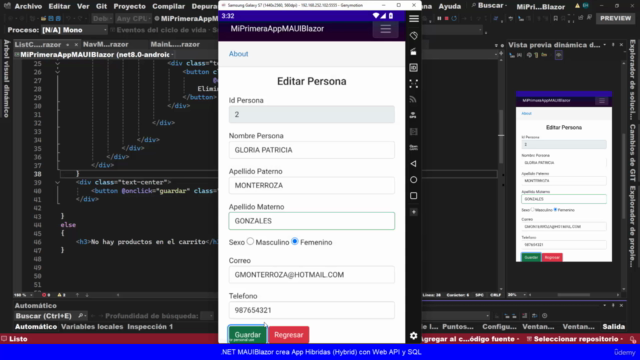
Task: Switch to Inspección 1 tab
Action: click(150, 327)
